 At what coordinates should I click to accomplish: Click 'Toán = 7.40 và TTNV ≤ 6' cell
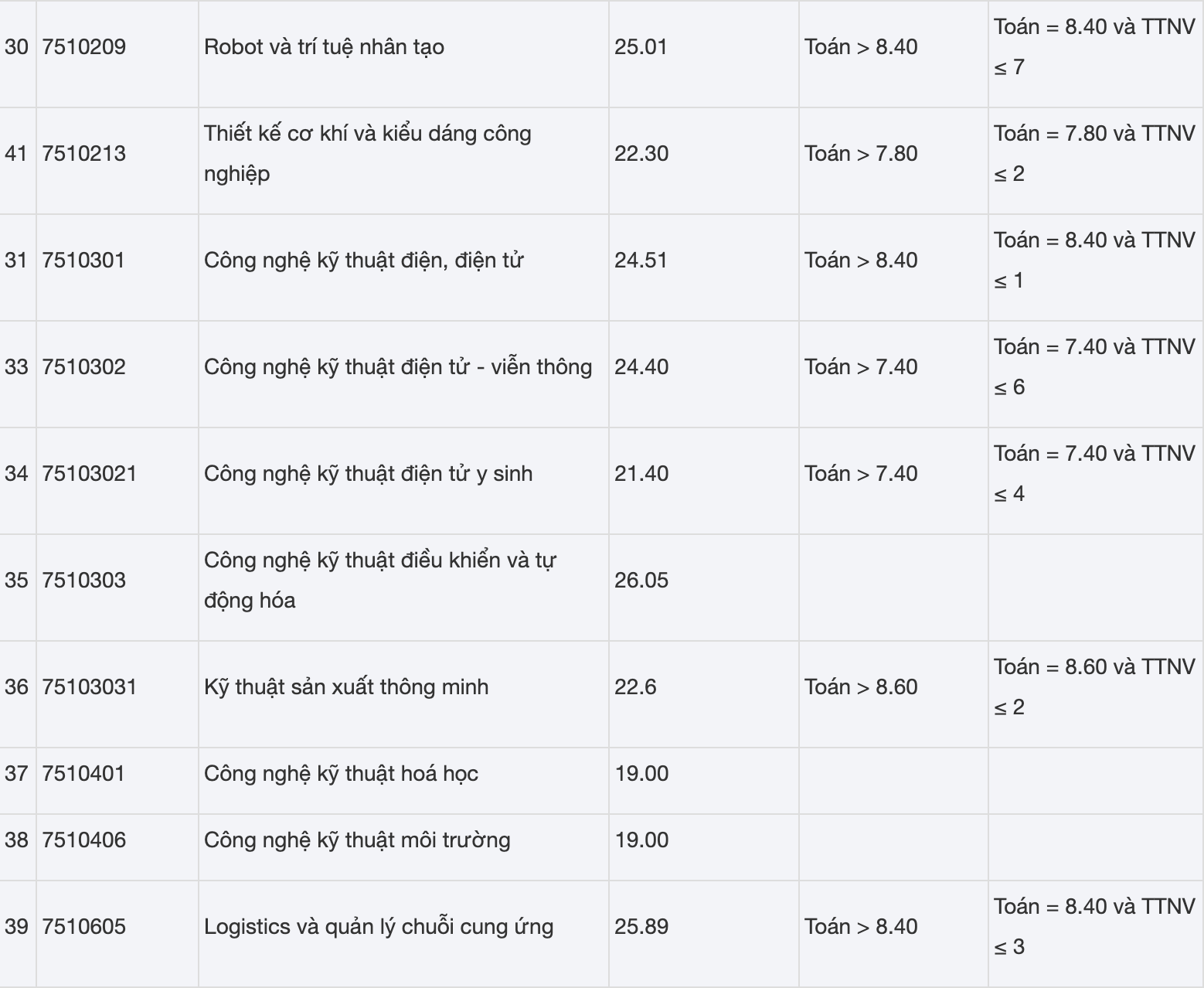[x=1094, y=366]
